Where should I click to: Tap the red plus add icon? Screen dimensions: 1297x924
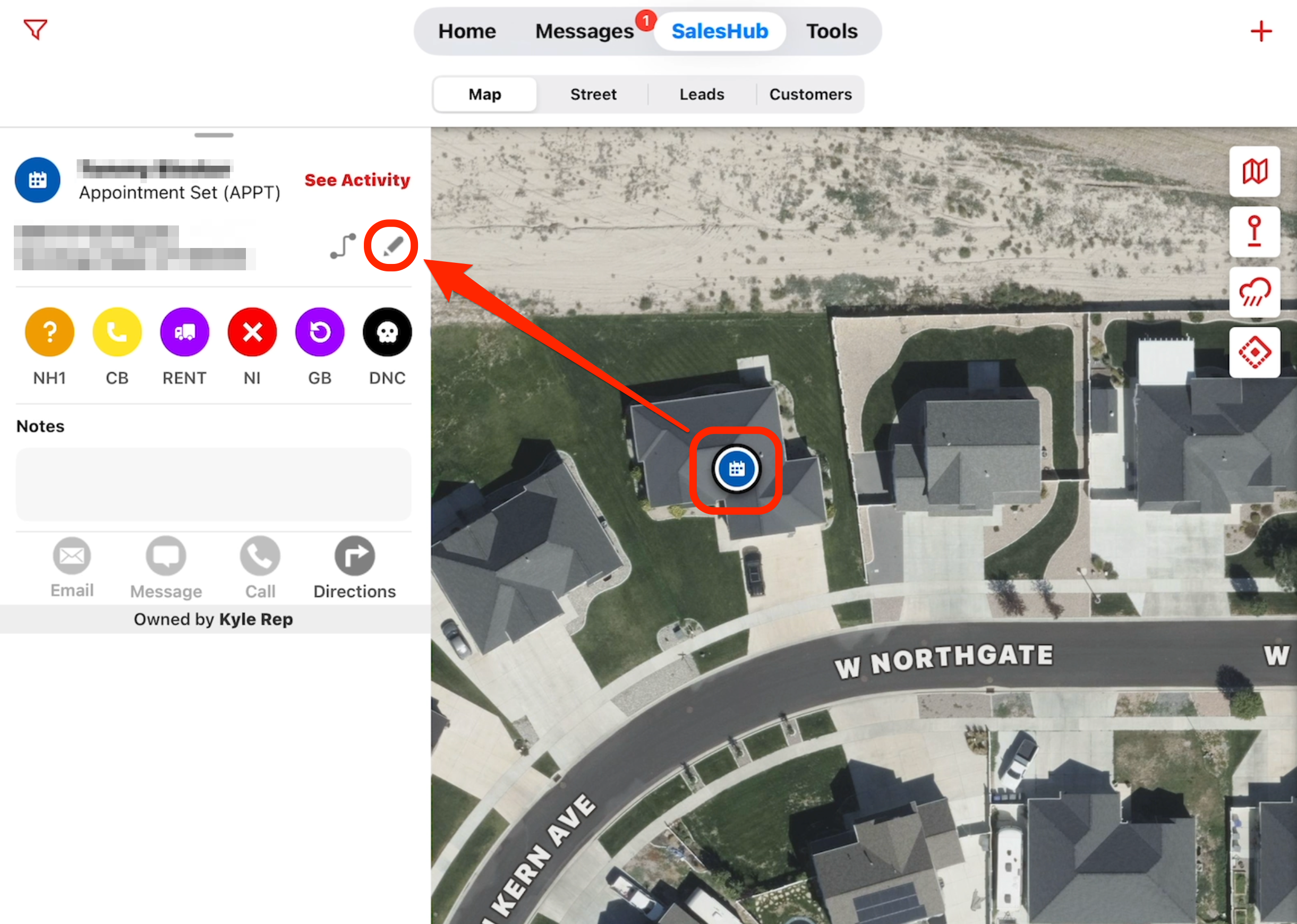pos(1260,31)
